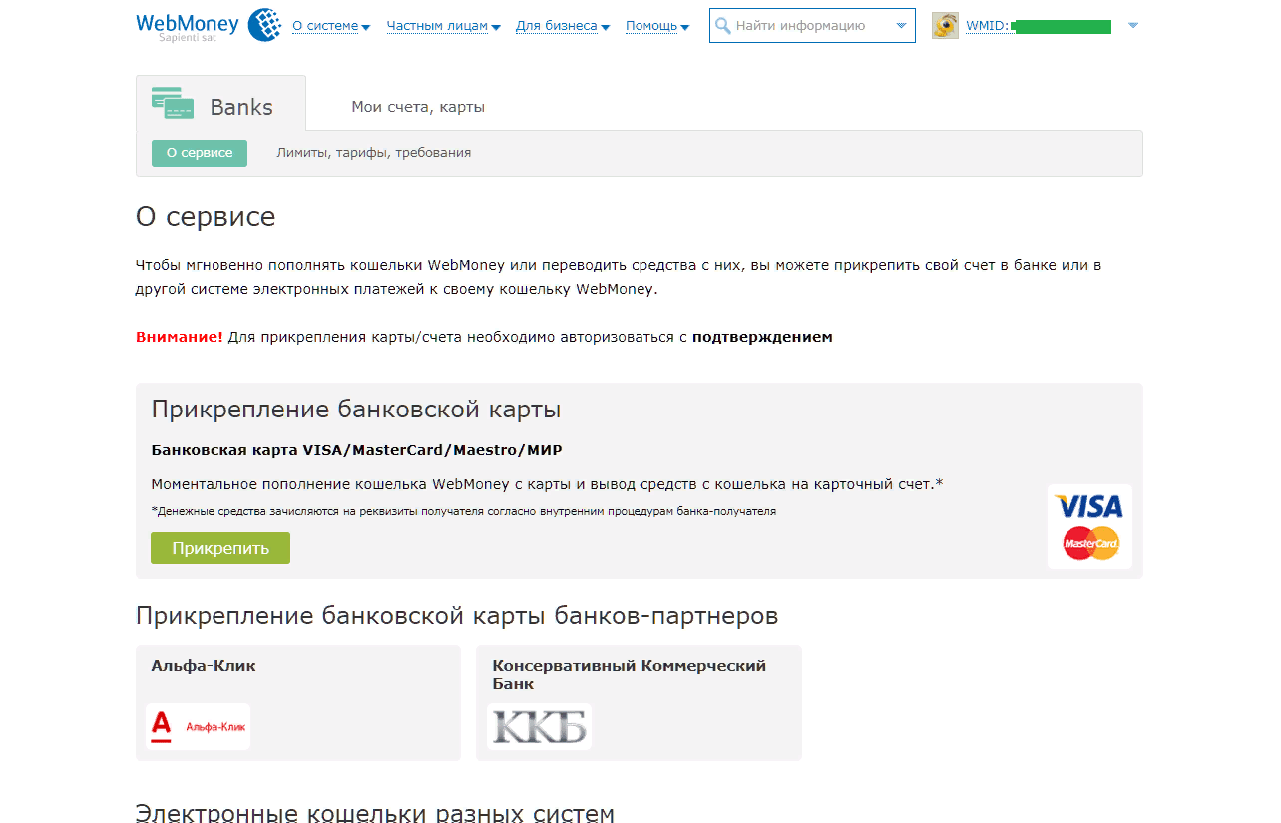Screen dimensions: 1281x823
Task: Click the Прикрепление банковской карты heading
Action: coord(356,410)
